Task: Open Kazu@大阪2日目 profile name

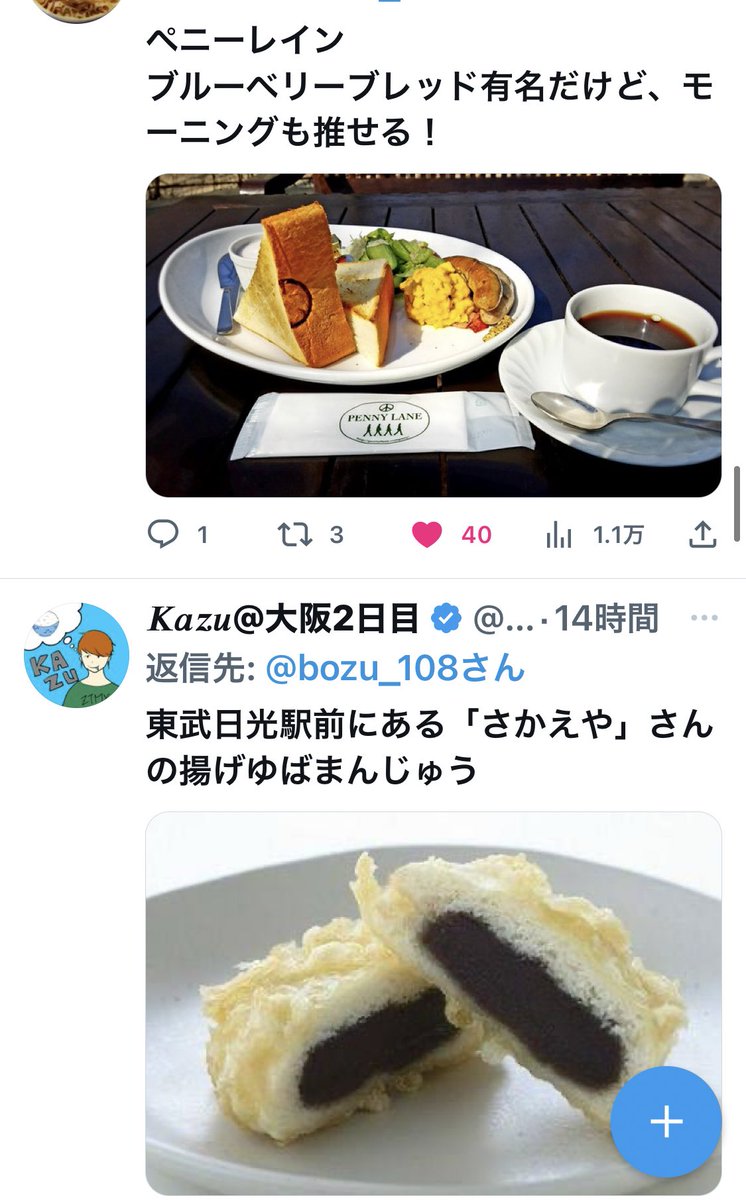Action: (x=283, y=620)
